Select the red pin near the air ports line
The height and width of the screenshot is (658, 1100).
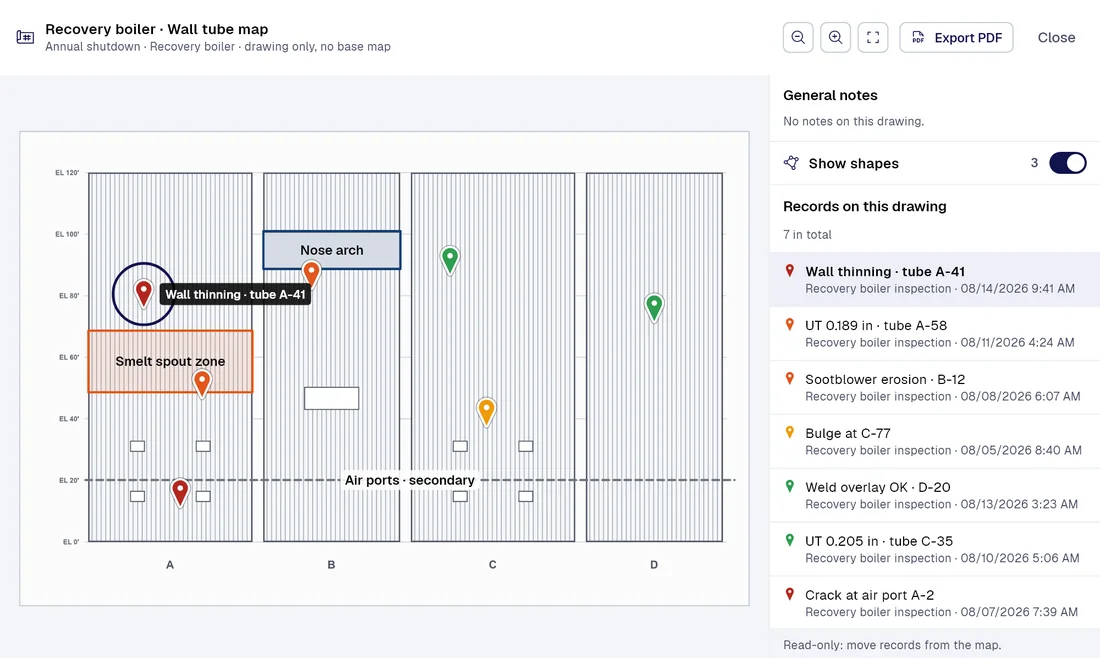click(180, 492)
